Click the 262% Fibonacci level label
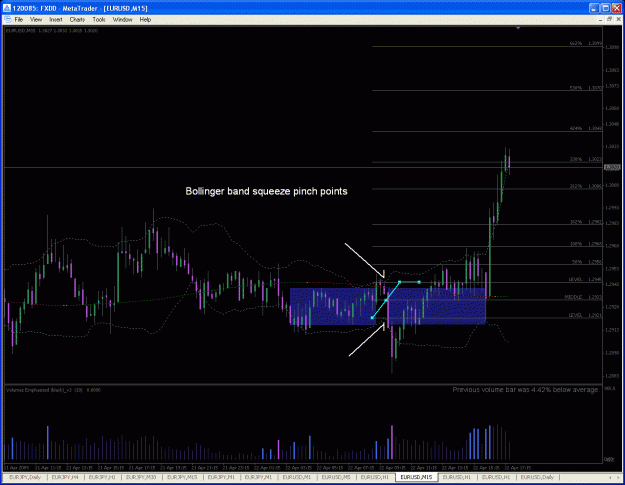The height and width of the screenshot is (485, 625). pos(576,186)
